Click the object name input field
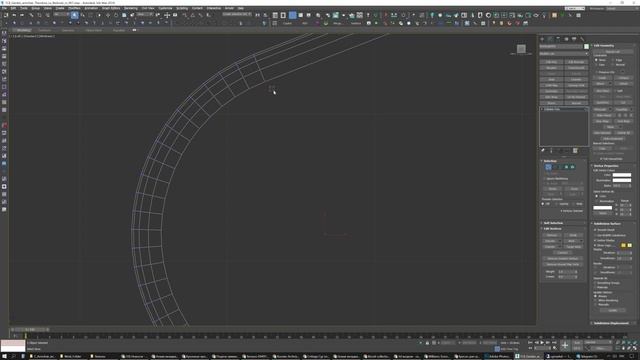 tap(561, 47)
